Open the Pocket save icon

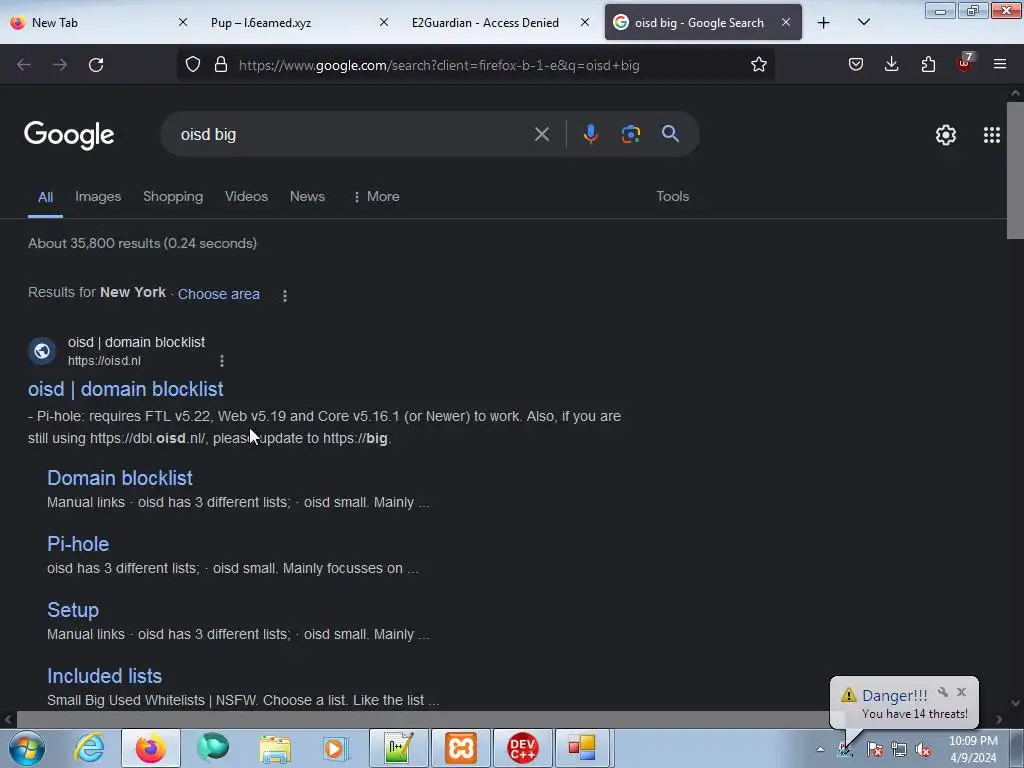point(856,65)
